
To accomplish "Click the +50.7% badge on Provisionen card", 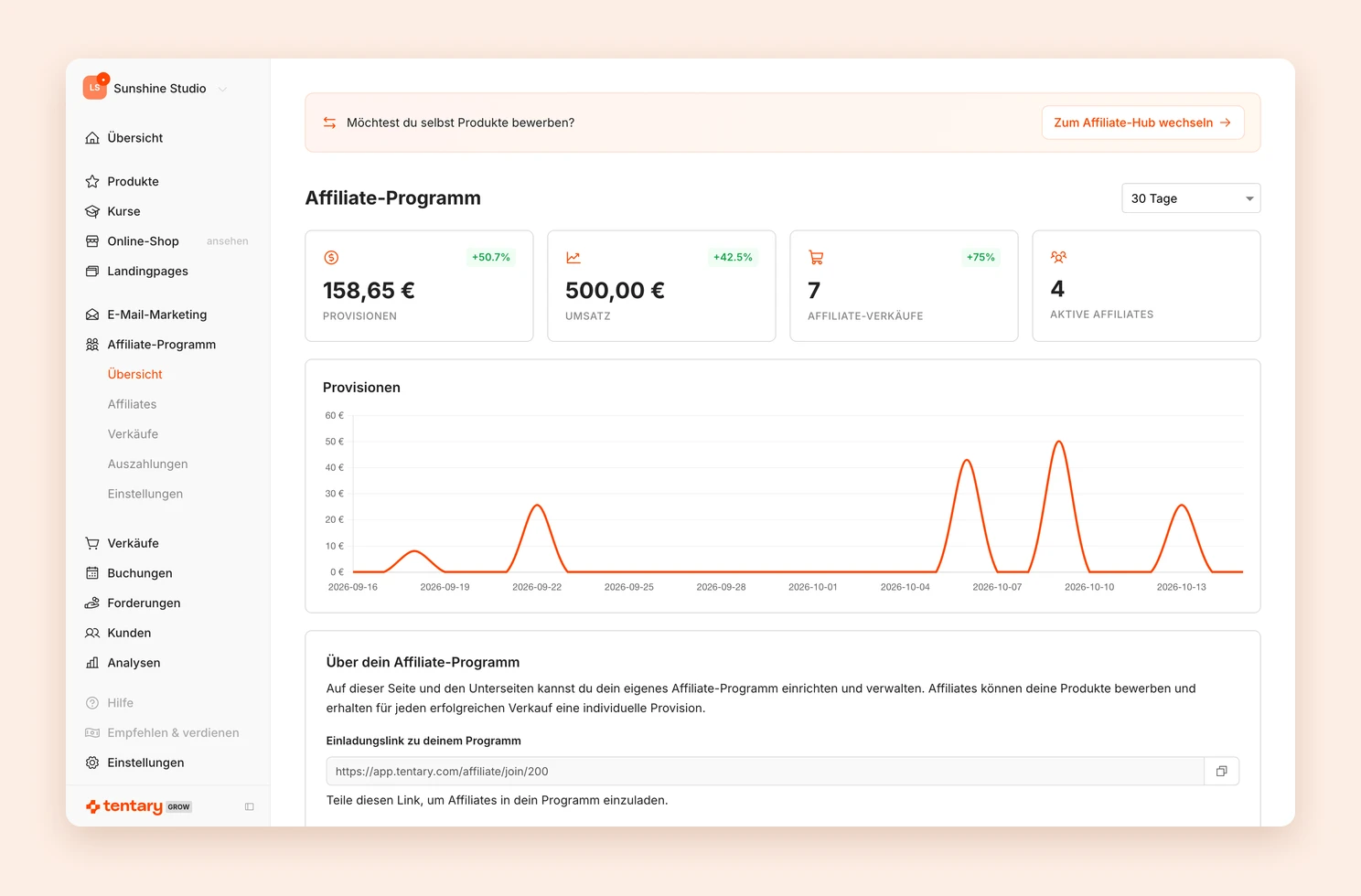I will [491, 258].
